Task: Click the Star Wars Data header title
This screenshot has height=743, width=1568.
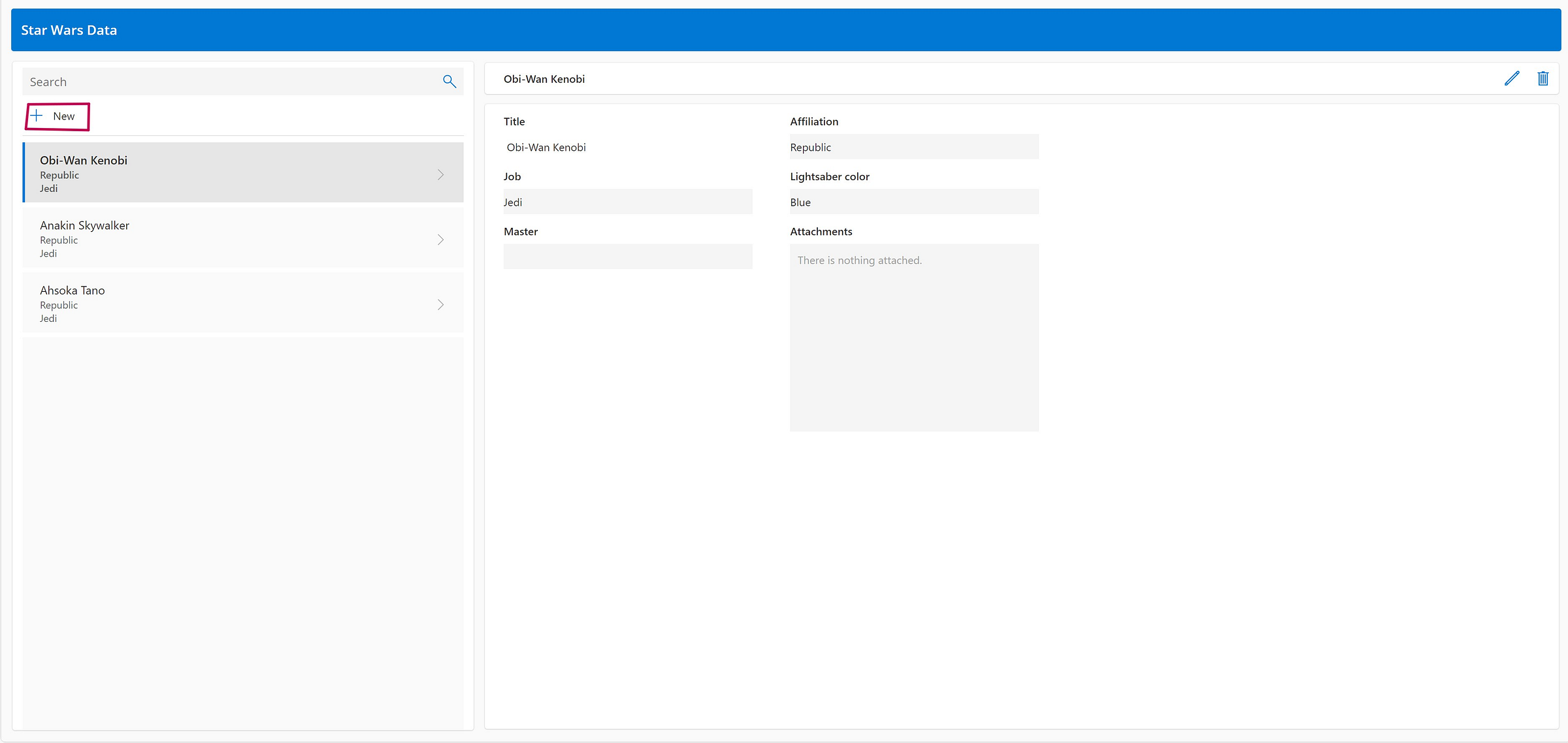Action: click(69, 30)
